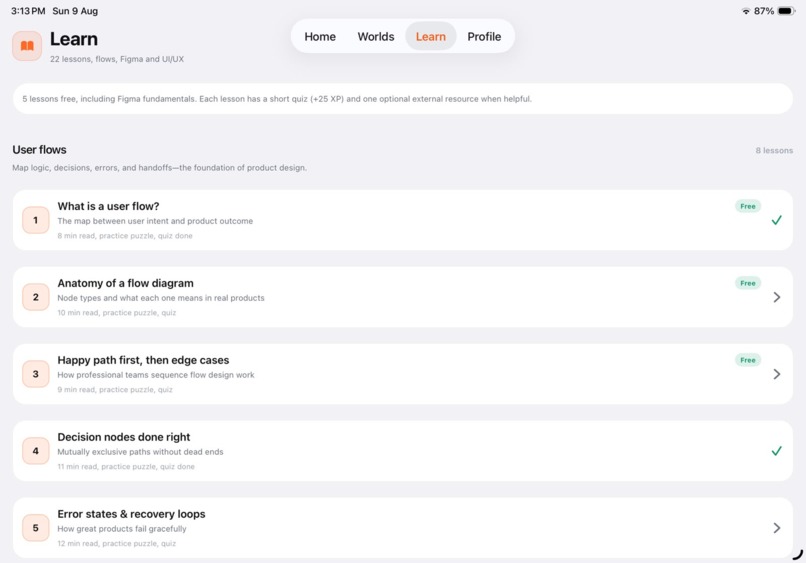
Task: Click the 3:13 PM clock
Action: [28, 11]
